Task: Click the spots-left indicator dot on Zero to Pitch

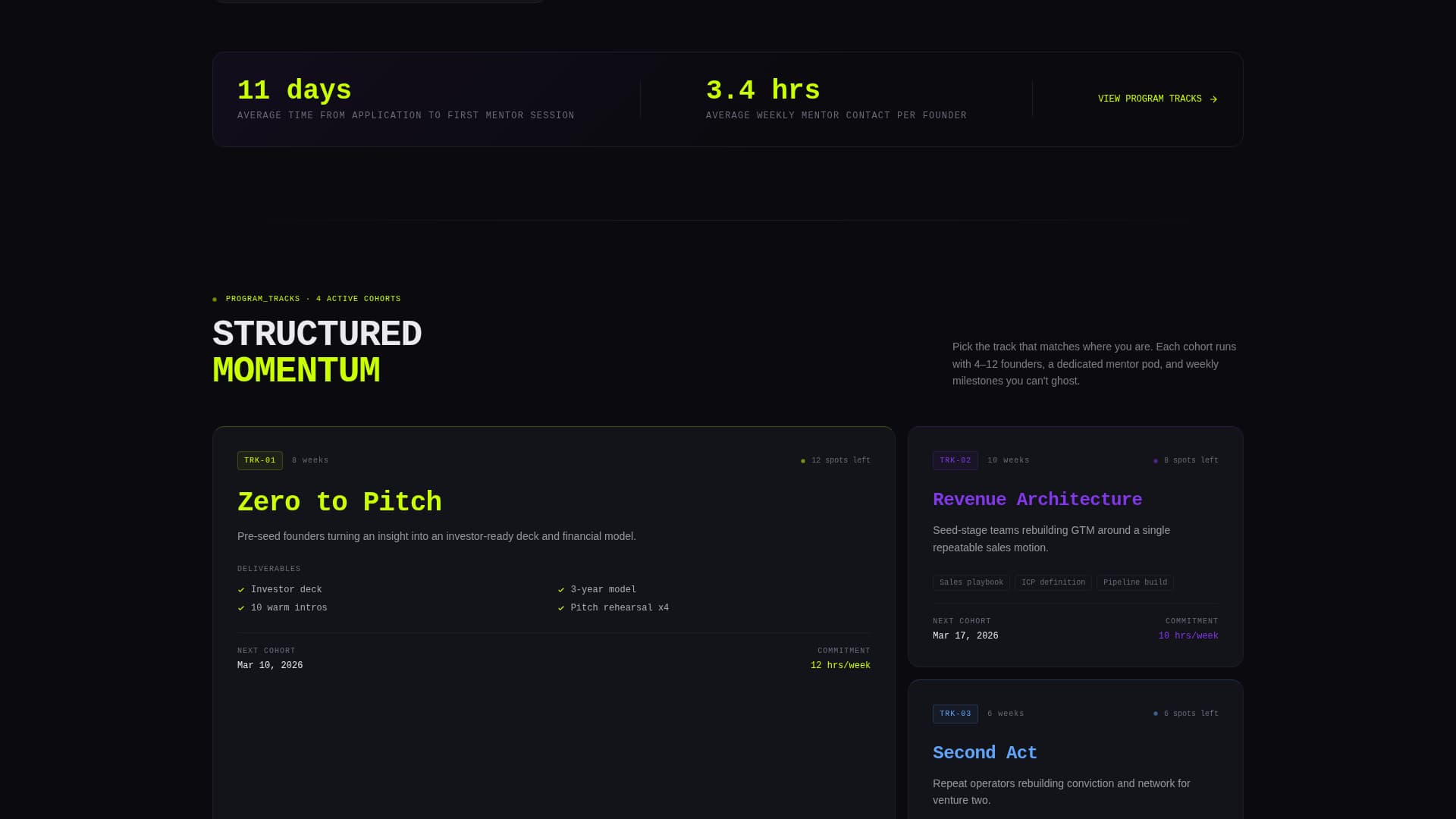Action: click(x=804, y=460)
